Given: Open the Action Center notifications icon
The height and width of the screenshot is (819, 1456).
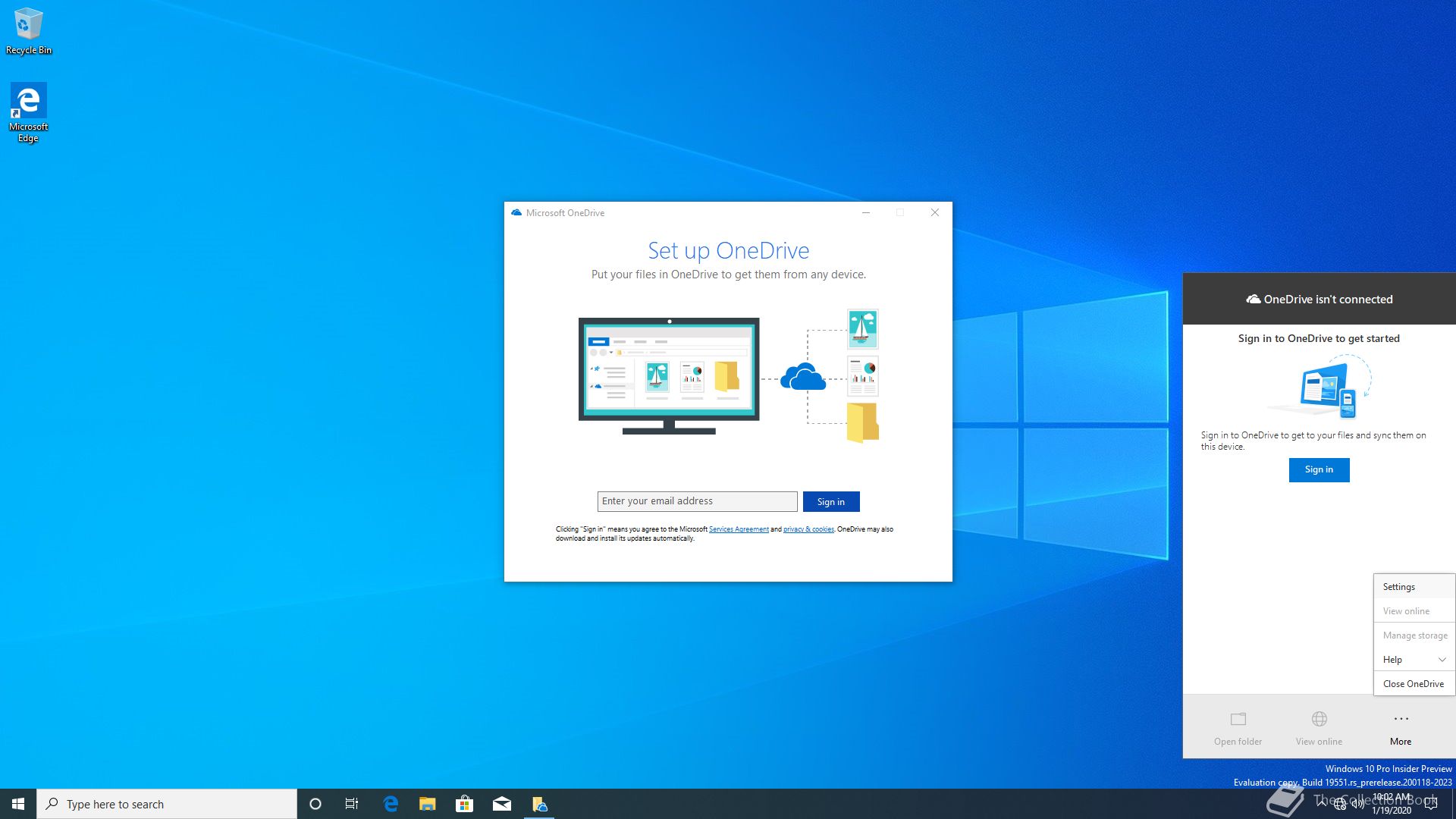Looking at the screenshot, I should 1431,804.
